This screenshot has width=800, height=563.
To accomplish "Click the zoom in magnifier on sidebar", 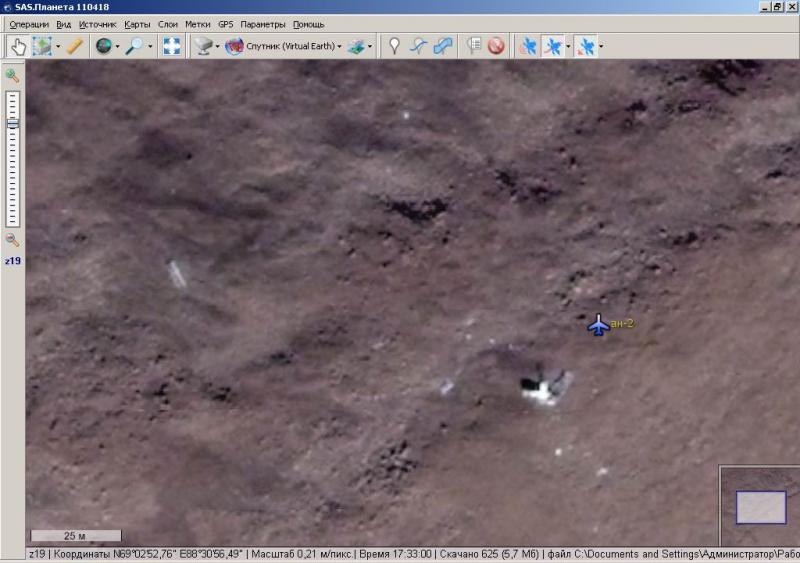I will tap(13, 75).
